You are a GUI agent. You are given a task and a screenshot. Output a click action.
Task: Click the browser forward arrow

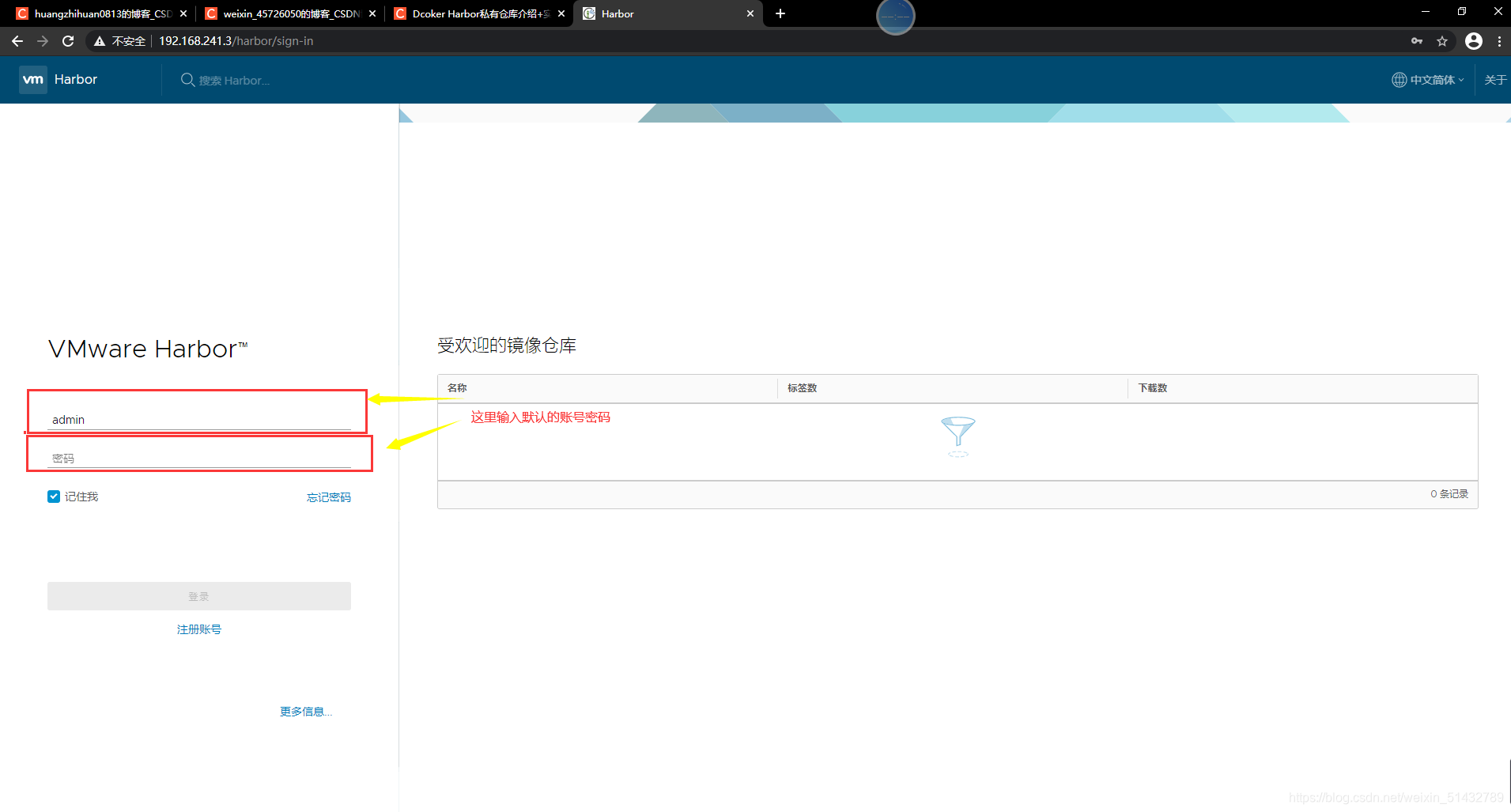click(43, 41)
